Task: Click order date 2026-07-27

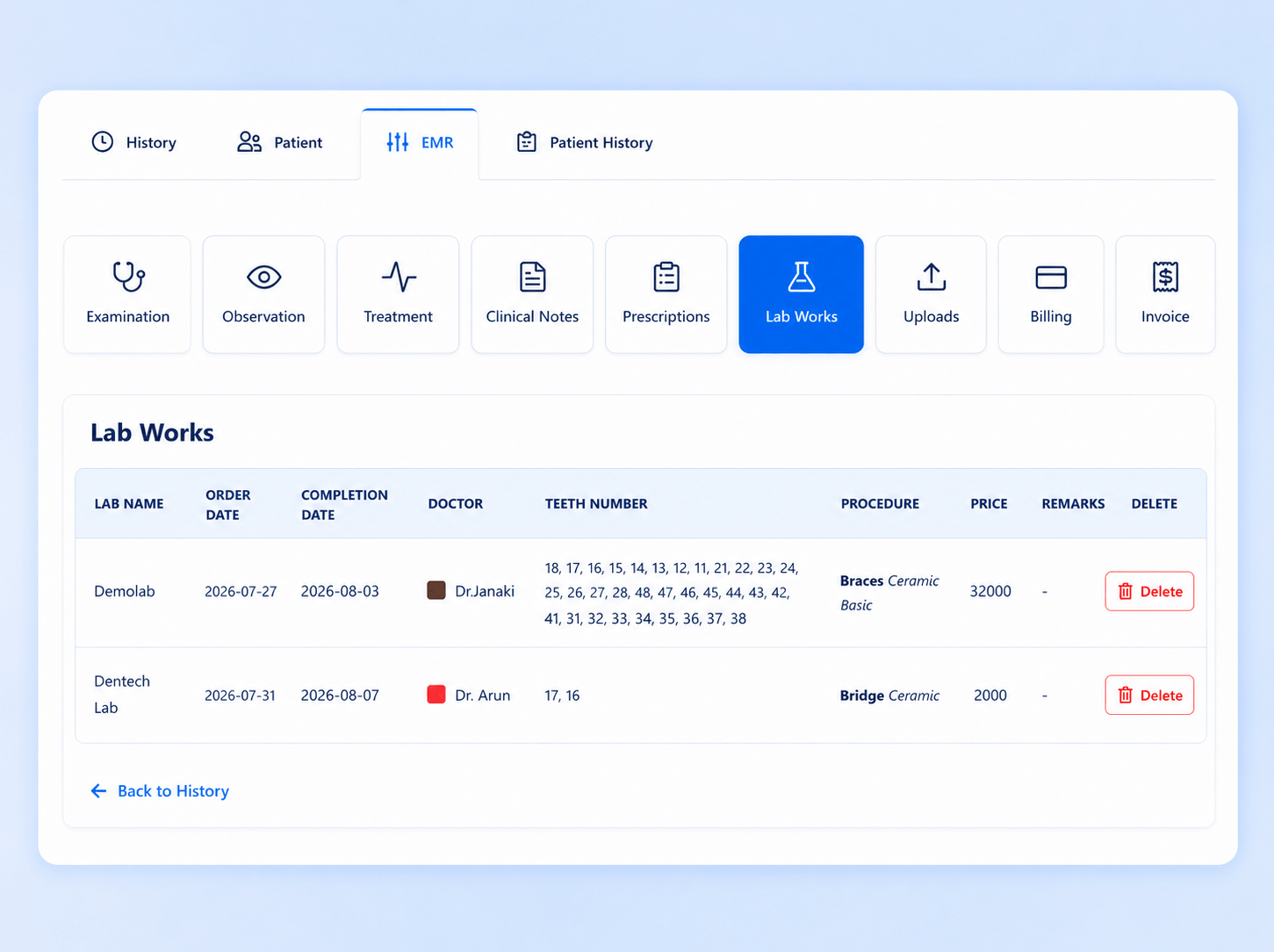Action: [x=241, y=592]
